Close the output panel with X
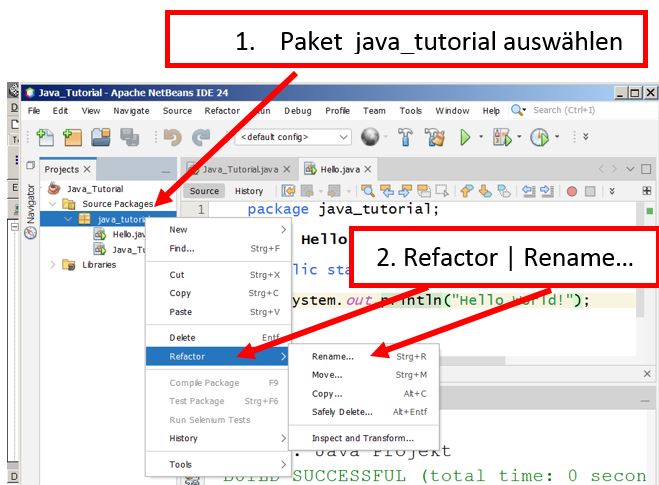 pos(647,374)
